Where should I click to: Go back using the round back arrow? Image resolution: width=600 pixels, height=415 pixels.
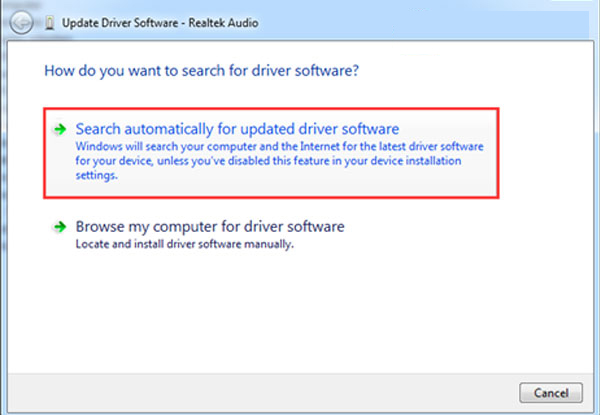tap(21, 23)
